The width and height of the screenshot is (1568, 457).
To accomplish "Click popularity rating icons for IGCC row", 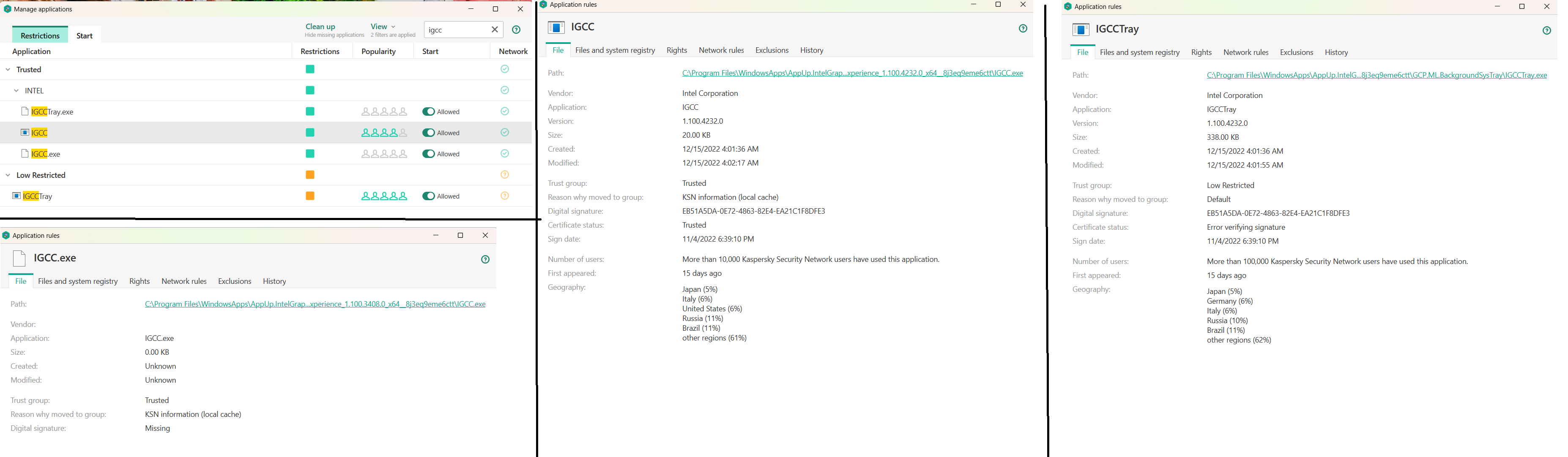I will 384,133.
